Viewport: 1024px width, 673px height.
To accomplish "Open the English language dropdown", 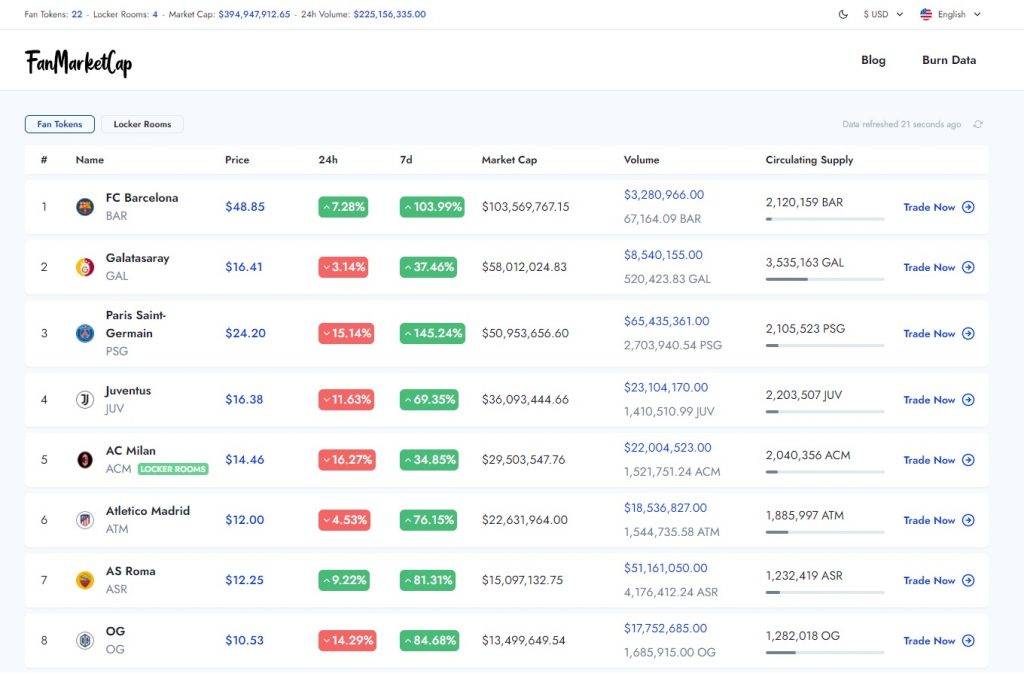I will pos(950,14).
